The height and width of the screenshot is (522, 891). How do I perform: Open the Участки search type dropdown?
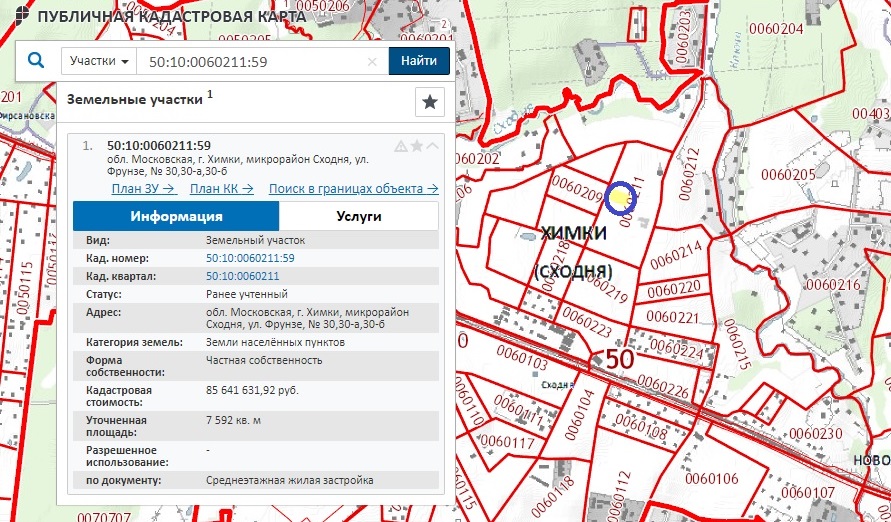point(100,61)
